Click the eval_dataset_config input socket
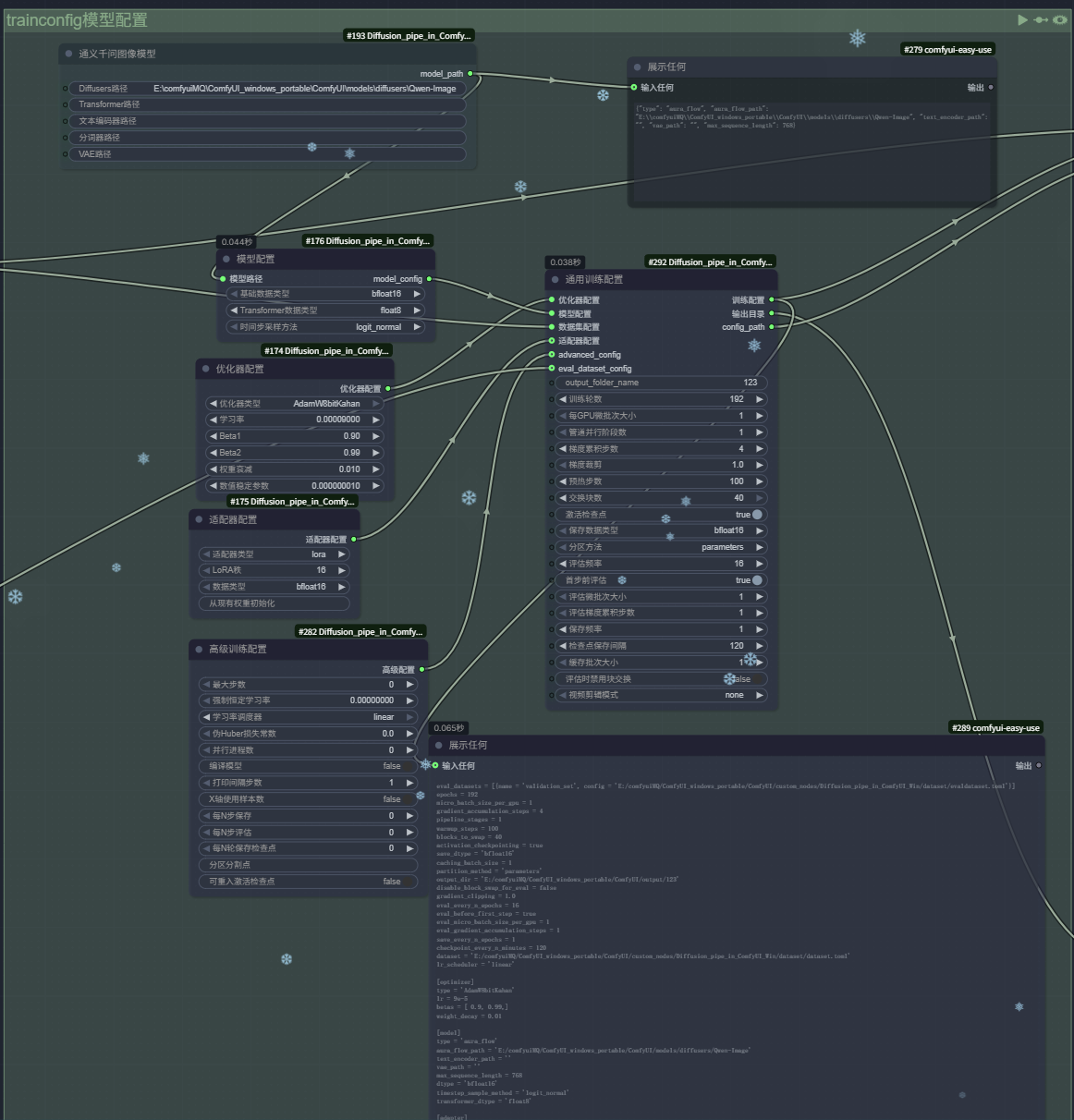This screenshot has width=1074, height=1120. (x=552, y=368)
